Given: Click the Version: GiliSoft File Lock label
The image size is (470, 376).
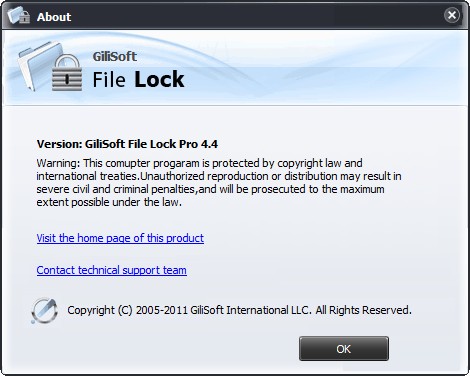Looking at the screenshot, I should coord(106,144).
